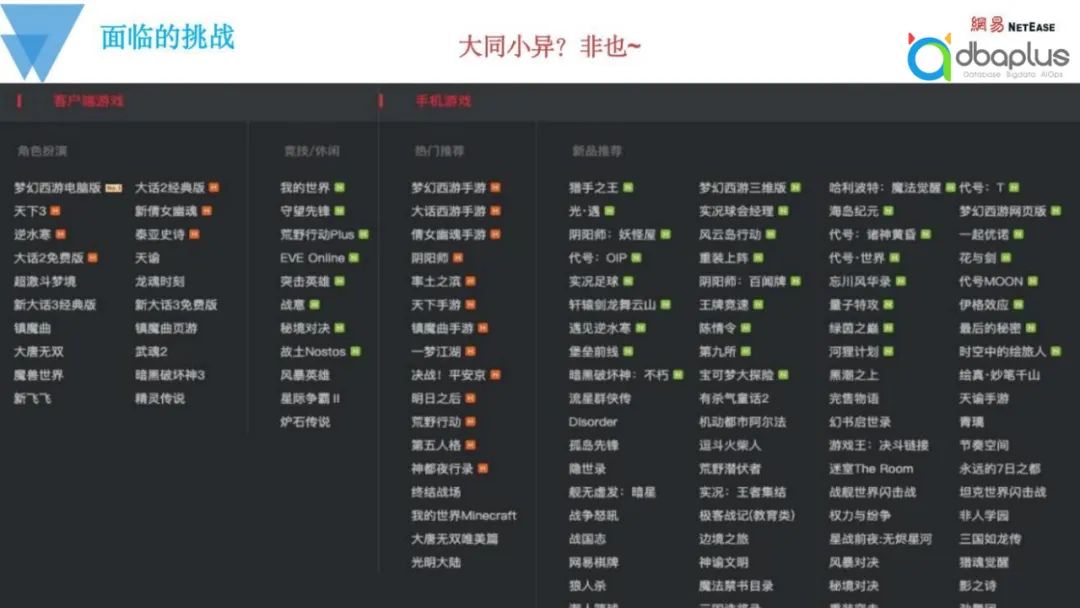
Task: Select 实况球会经理 entry
Action: pyautogui.click(x=736, y=211)
